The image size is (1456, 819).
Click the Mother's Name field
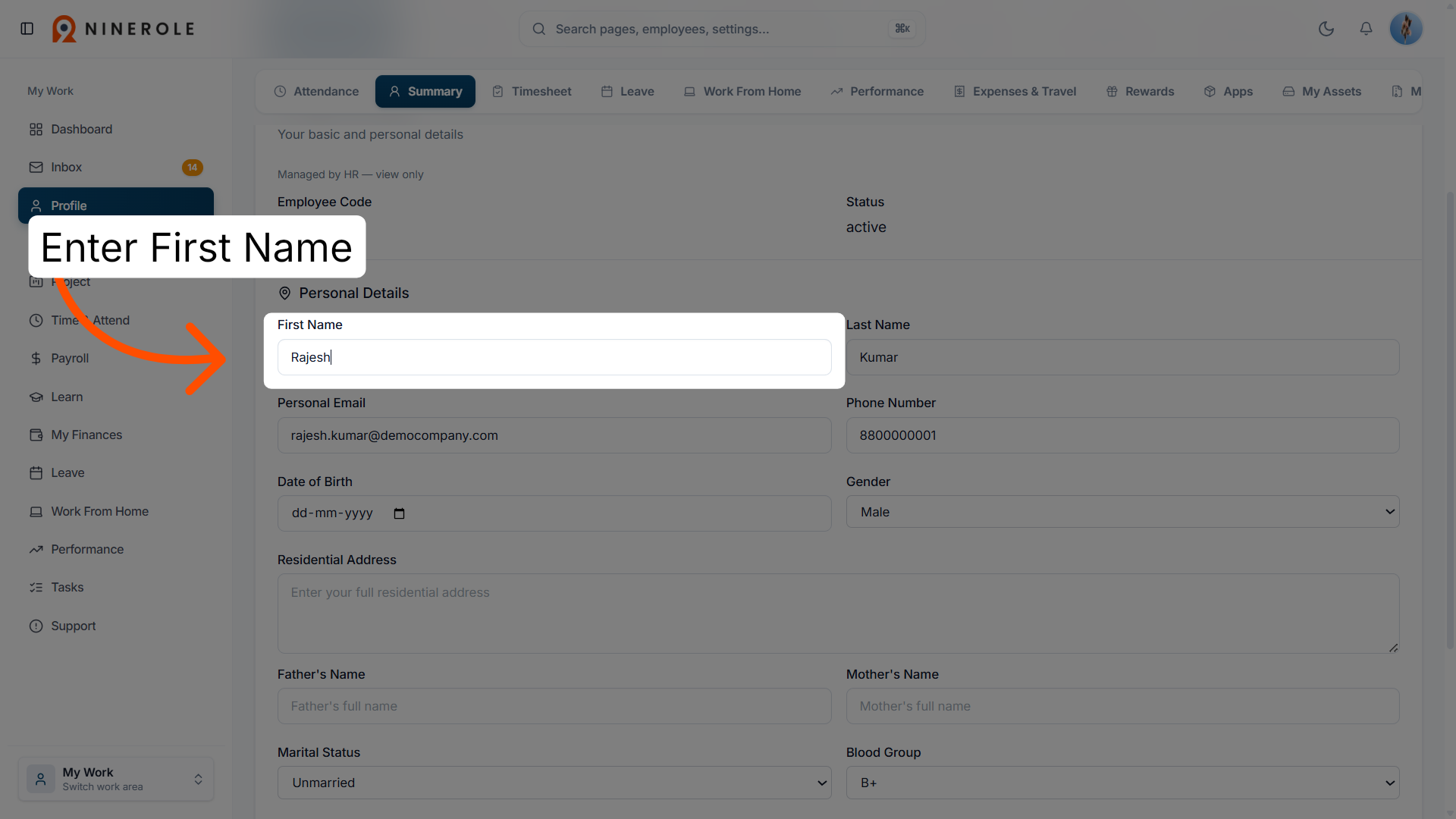click(x=1122, y=707)
